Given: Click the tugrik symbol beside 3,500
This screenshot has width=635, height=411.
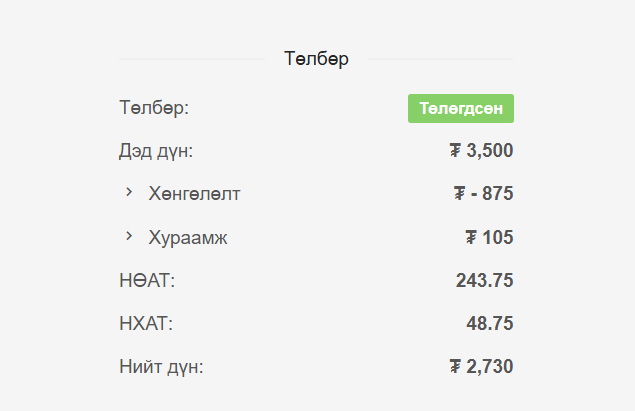Looking at the screenshot, I should click(455, 151).
